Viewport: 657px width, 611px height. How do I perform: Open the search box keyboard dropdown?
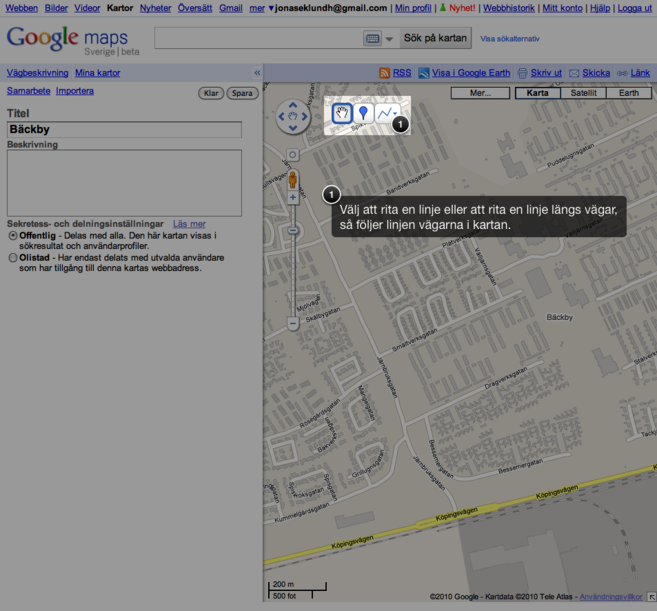coord(379,39)
